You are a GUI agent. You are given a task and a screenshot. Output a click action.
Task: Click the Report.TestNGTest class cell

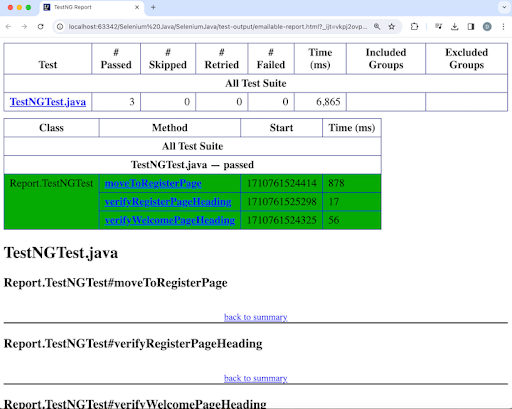51,202
